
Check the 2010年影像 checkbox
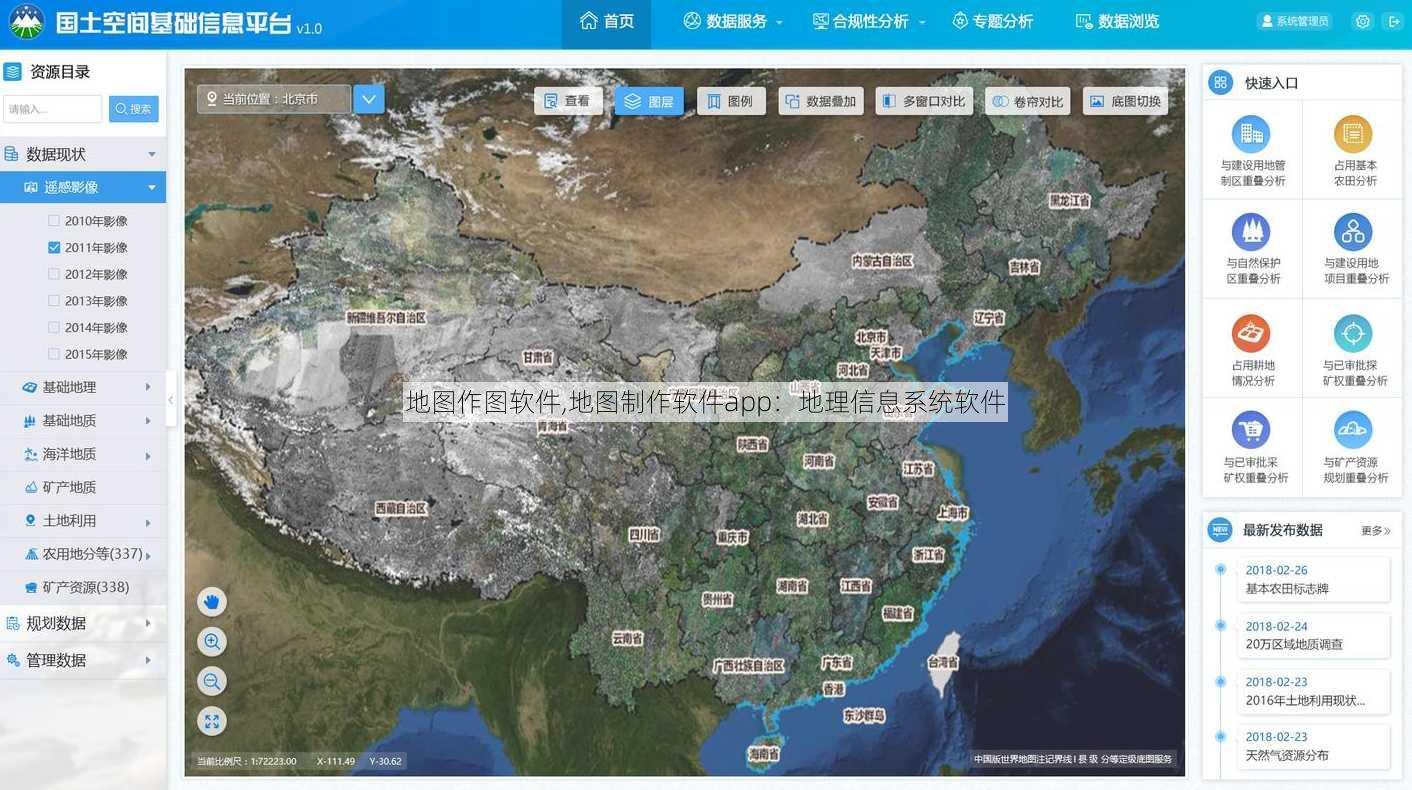click(54, 220)
